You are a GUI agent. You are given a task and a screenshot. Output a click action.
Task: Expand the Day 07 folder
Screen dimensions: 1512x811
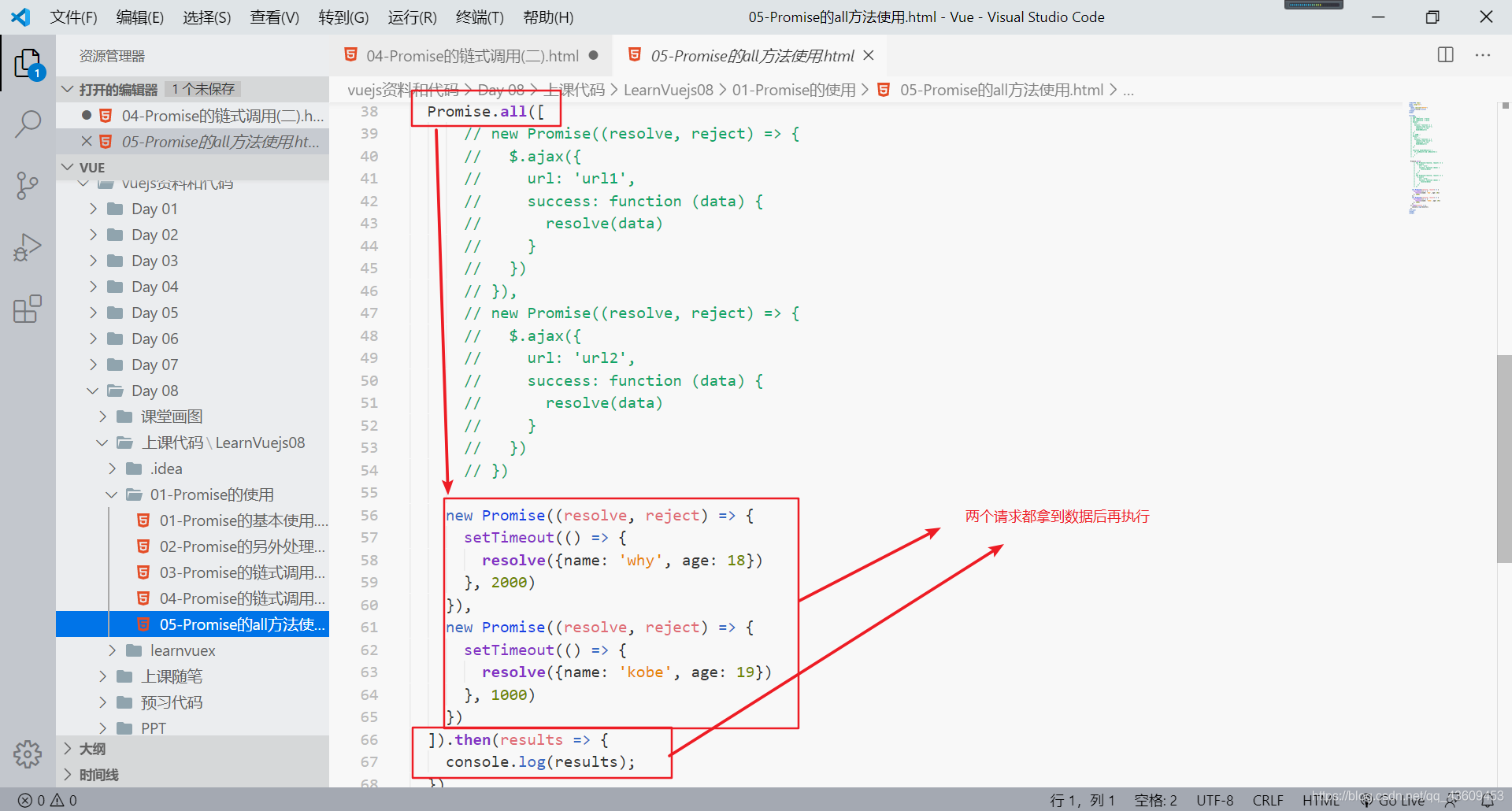tap(93, 365)
